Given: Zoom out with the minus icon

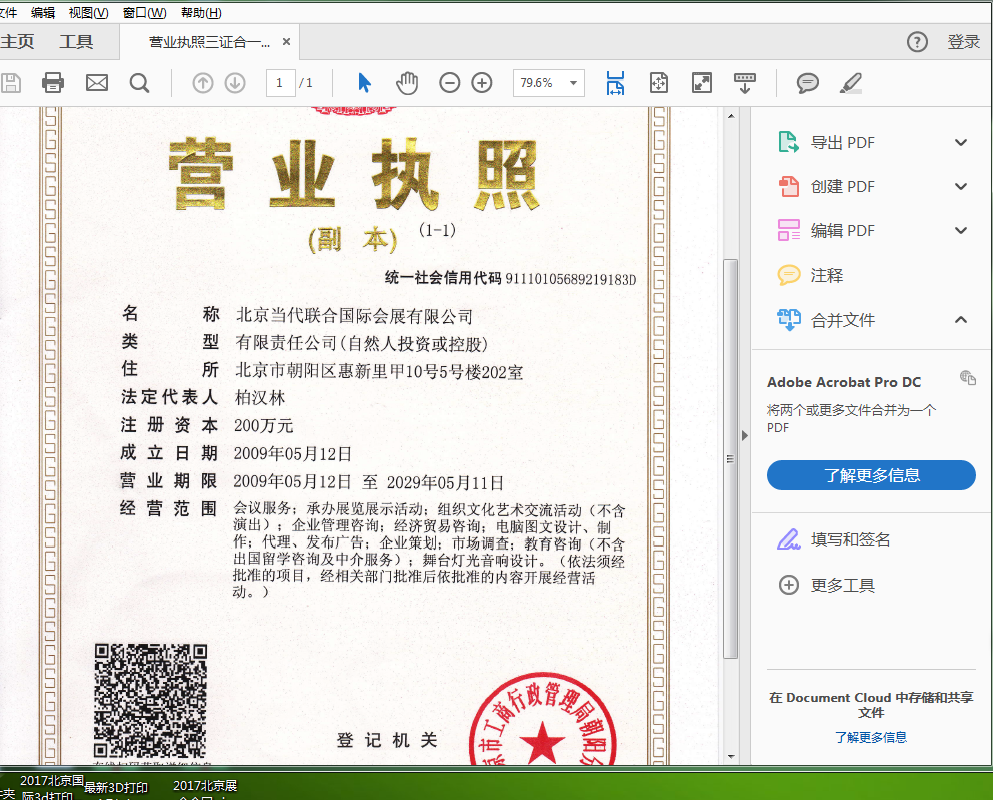Looking at the screenshot, I should [x=449, y=83].
